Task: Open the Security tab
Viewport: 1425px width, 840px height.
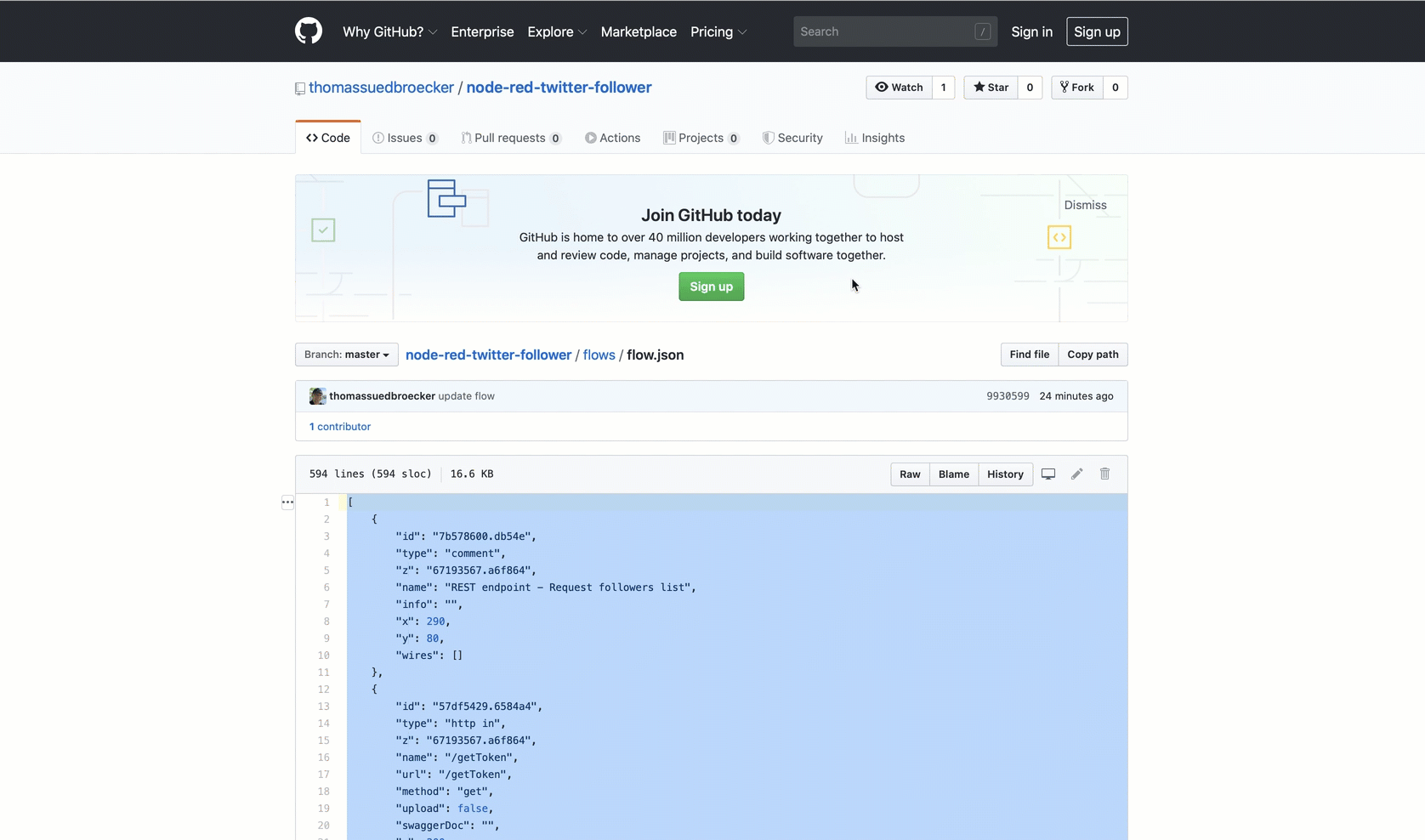Action: (x=792, y=138)
